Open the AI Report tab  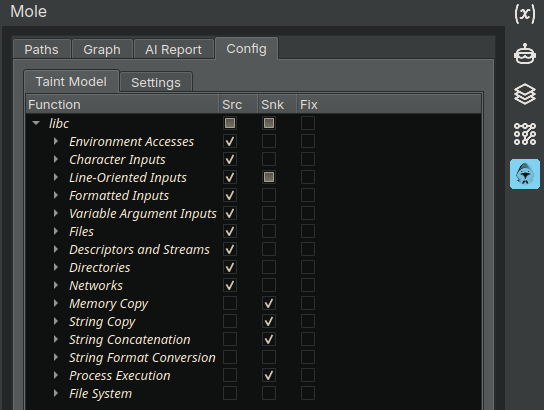[x=173, y=49]
